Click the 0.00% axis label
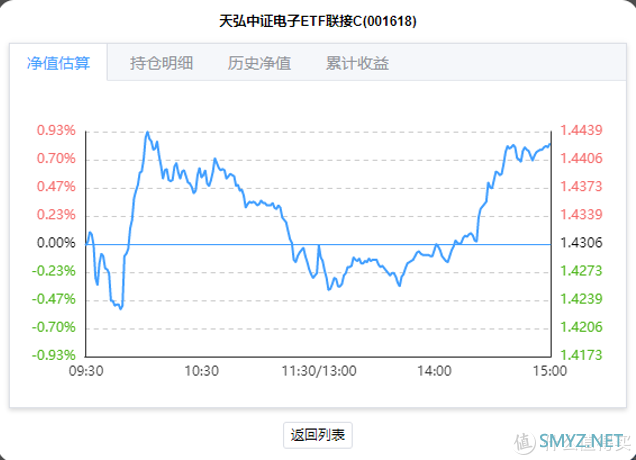 click(56, 243)
